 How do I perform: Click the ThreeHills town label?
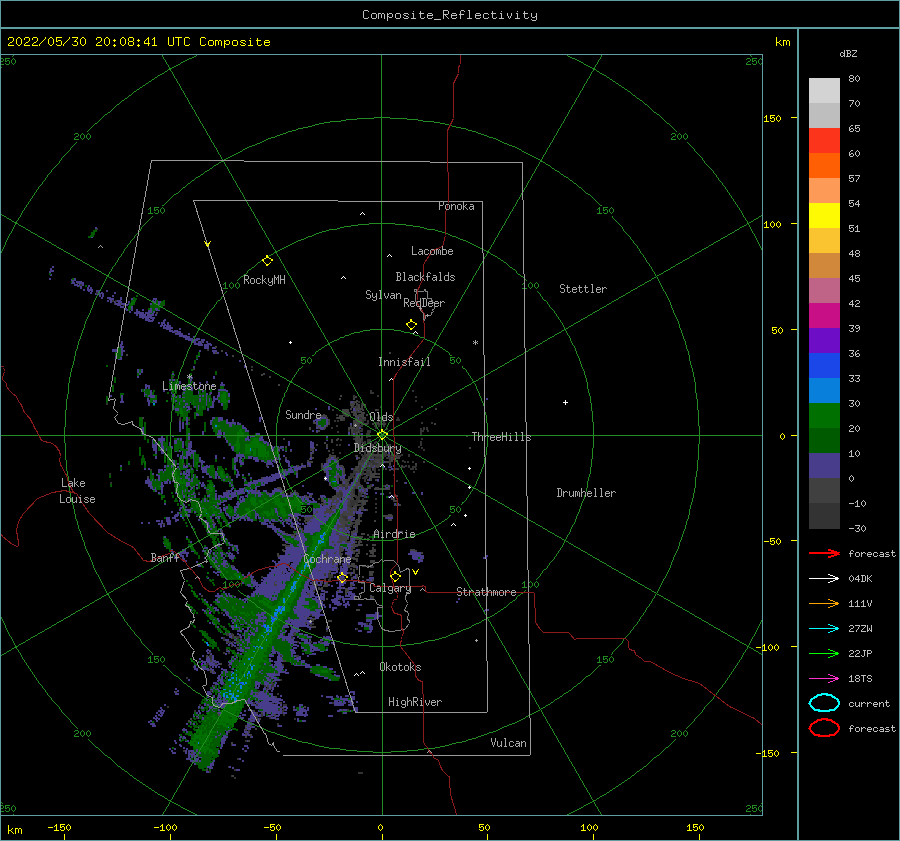tap(502, 437)
